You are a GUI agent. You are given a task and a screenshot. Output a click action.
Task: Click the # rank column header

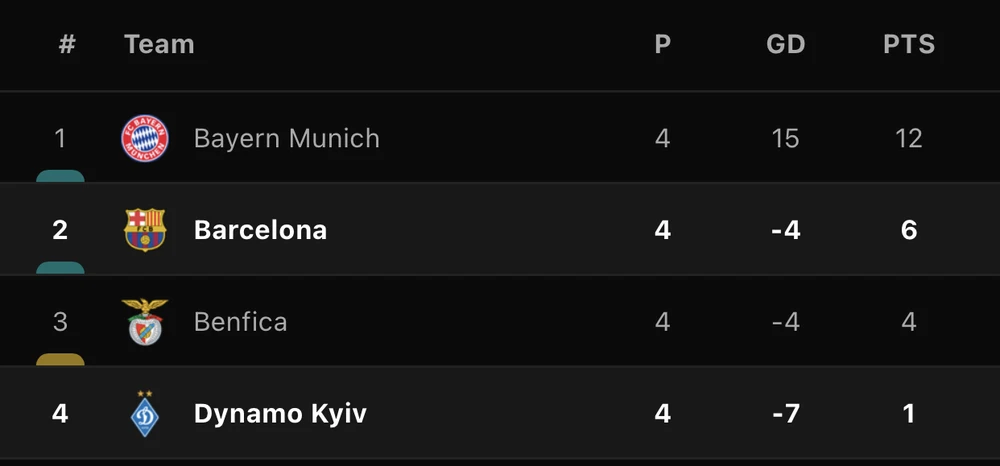tap(67, 45)
